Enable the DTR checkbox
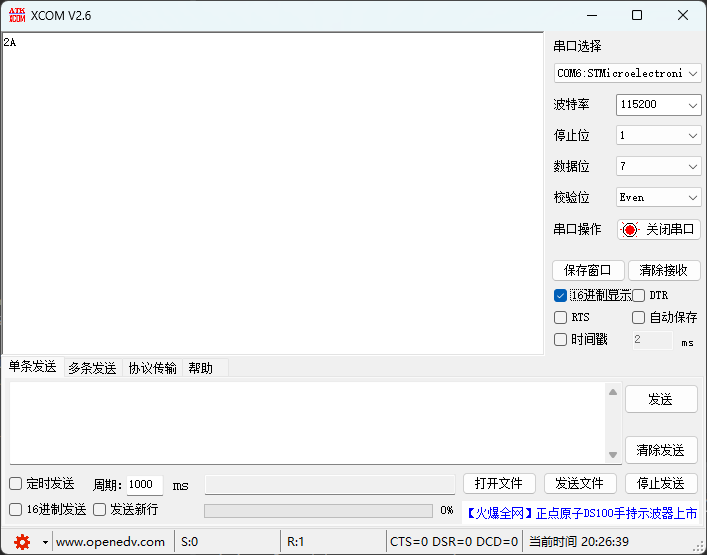707x555 pixels. coord(638,296)
